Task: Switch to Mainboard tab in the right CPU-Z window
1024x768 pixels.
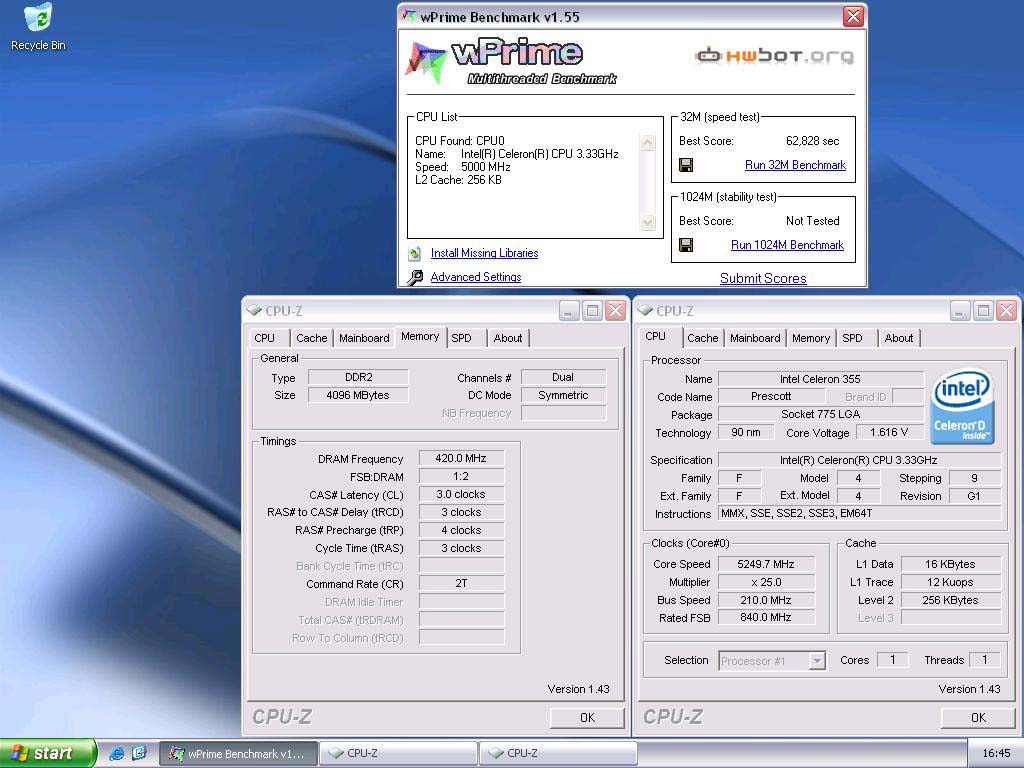Action: [755, 338]
